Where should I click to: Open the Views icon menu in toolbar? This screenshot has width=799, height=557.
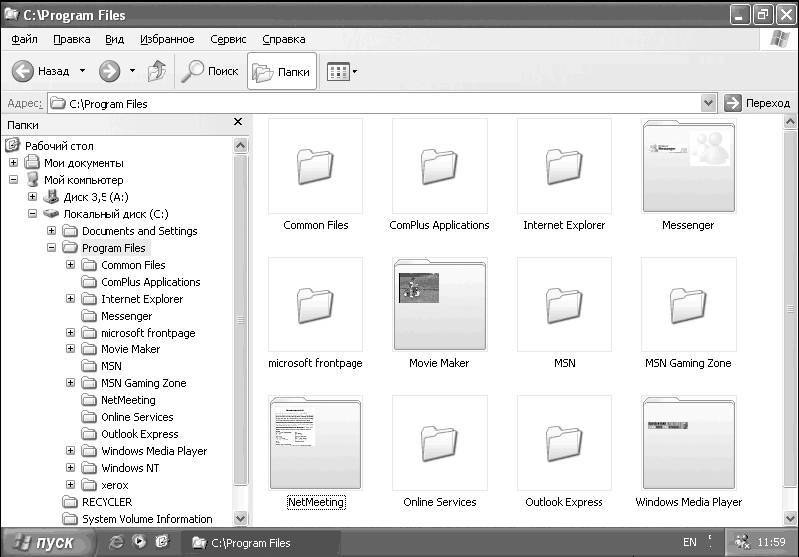point(341,72)
